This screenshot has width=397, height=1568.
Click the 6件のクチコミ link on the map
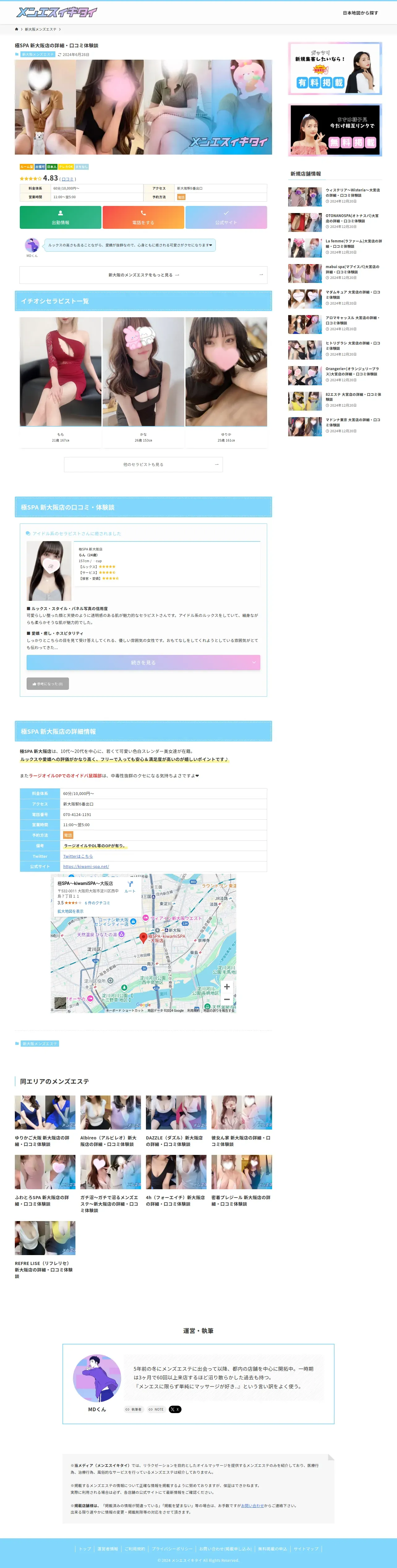tap(97, 903)
